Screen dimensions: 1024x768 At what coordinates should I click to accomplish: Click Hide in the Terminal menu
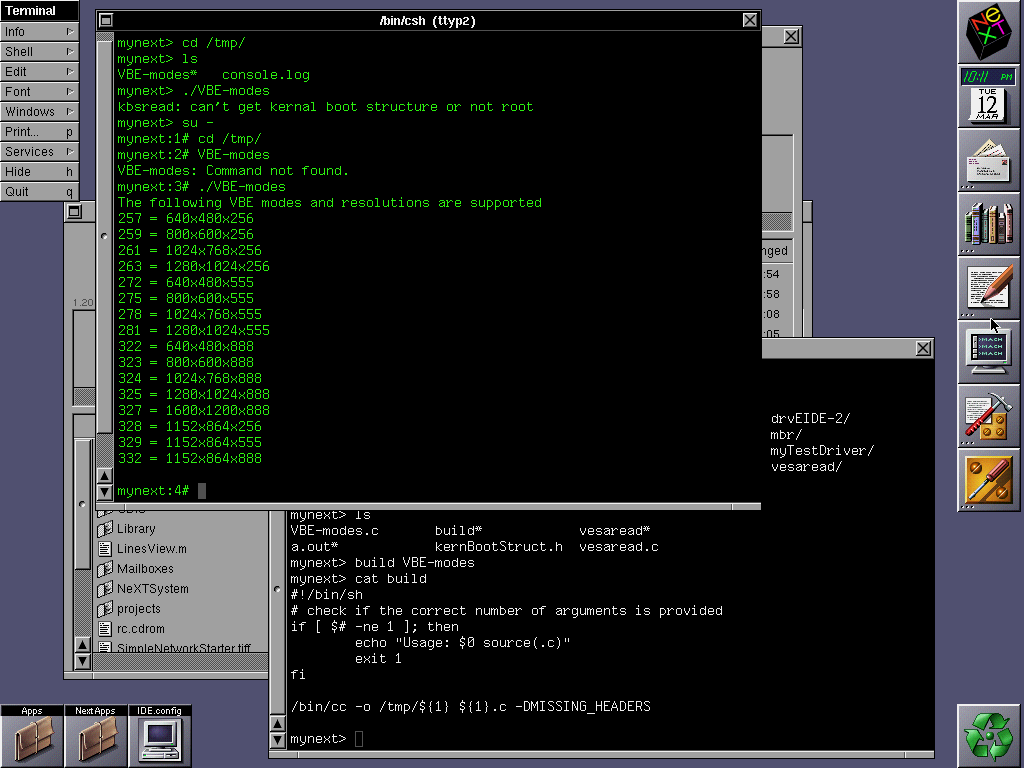[x=40, y=171]
